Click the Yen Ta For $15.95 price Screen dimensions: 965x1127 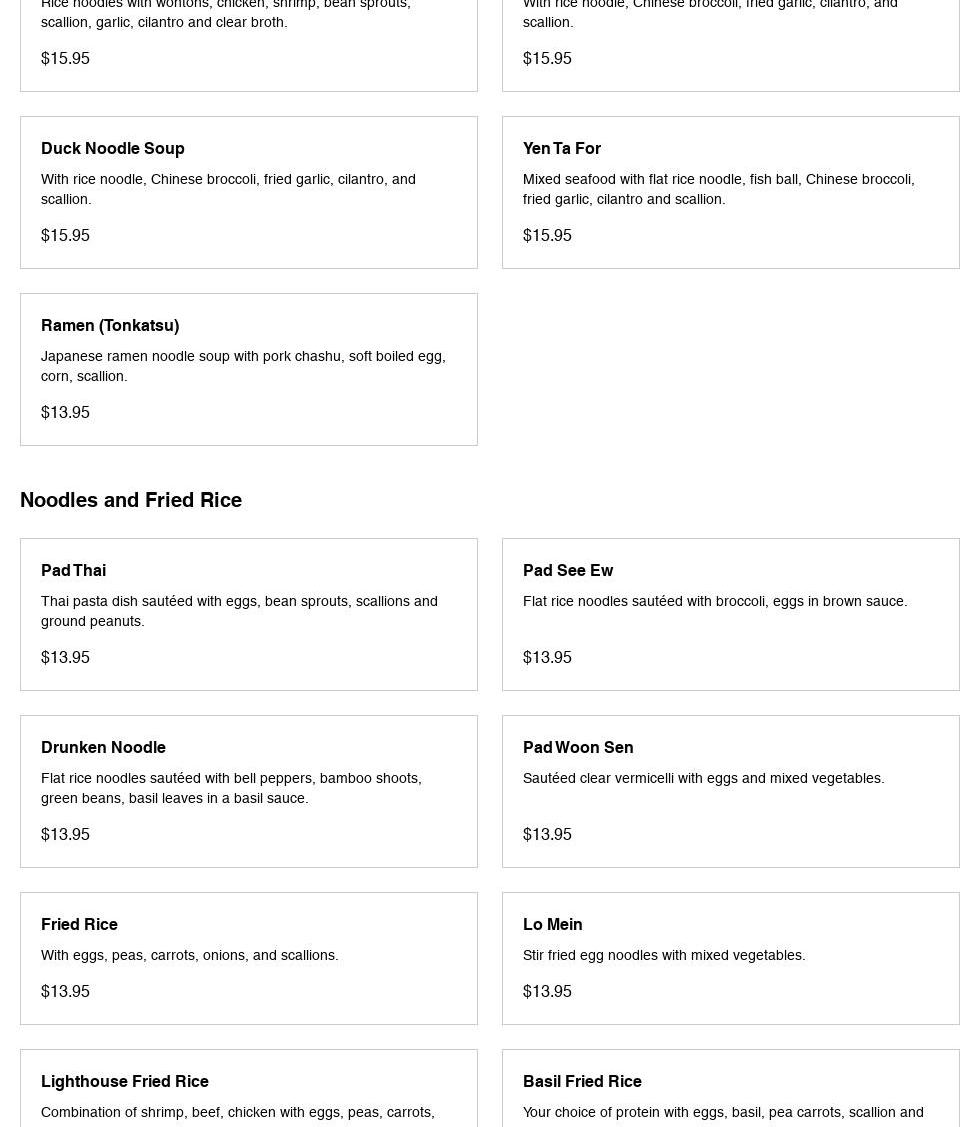tap(547, 235)
